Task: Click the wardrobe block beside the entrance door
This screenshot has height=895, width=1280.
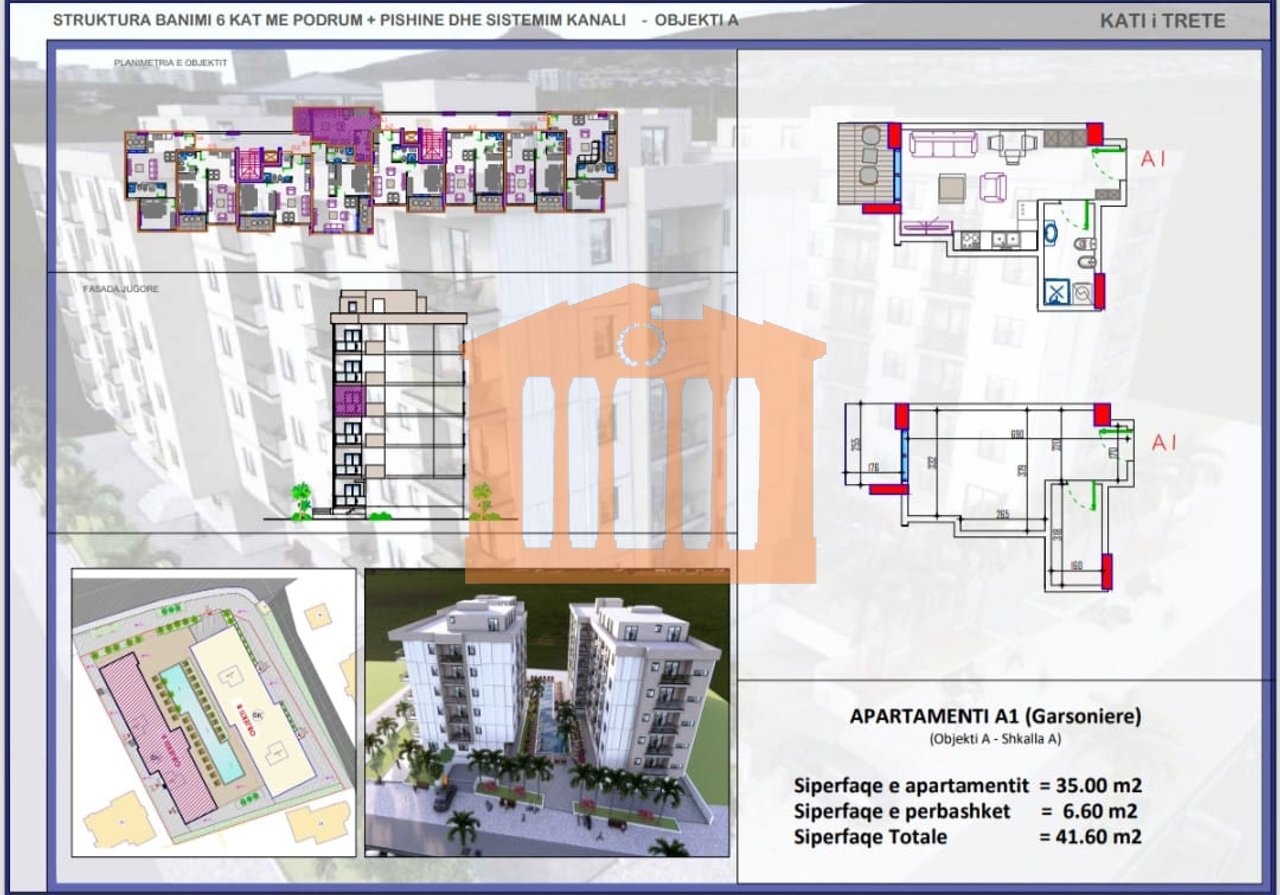Action: tap(1108, 193)
